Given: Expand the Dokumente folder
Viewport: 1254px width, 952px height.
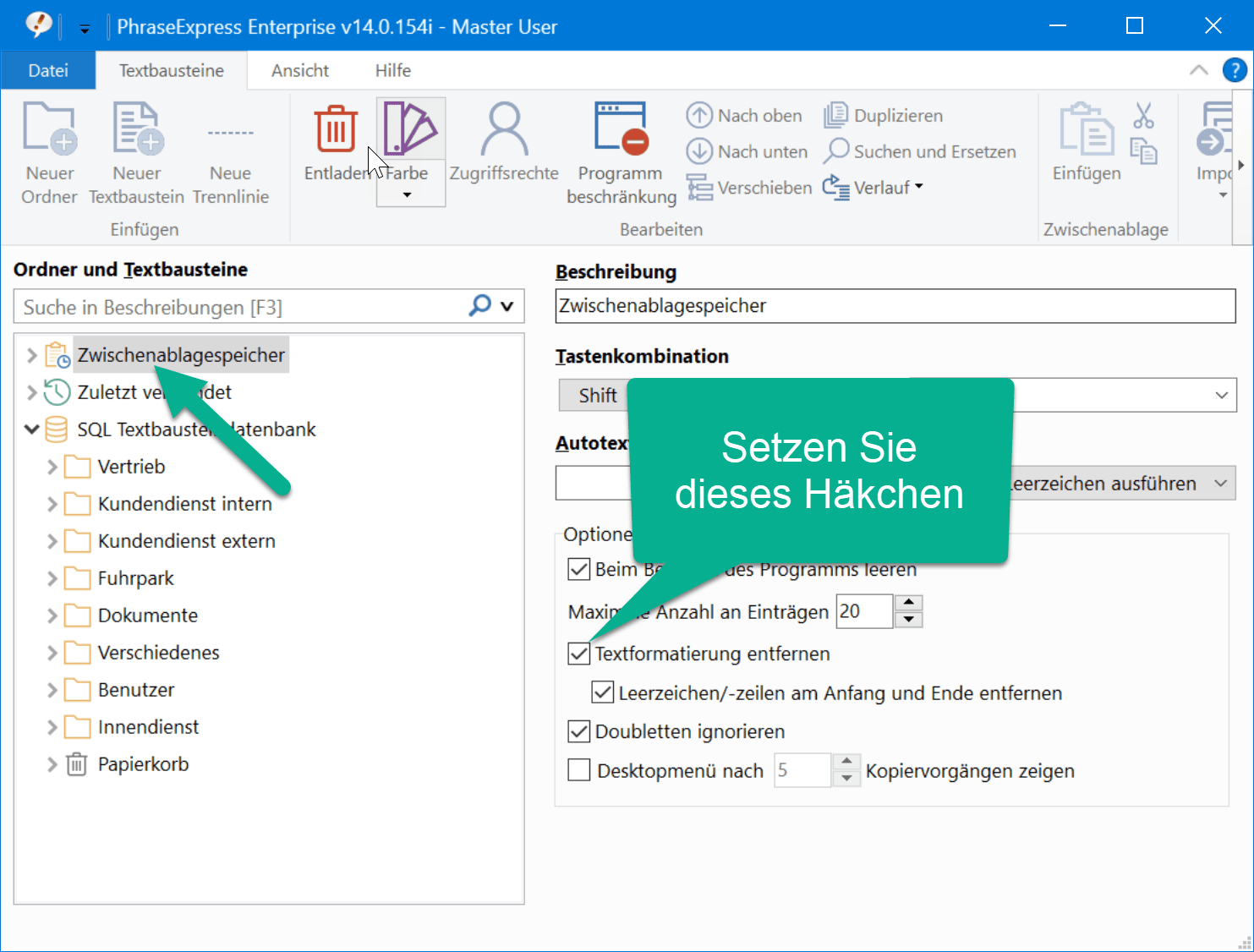Looking at the screenshot, I should pos(52,616).
